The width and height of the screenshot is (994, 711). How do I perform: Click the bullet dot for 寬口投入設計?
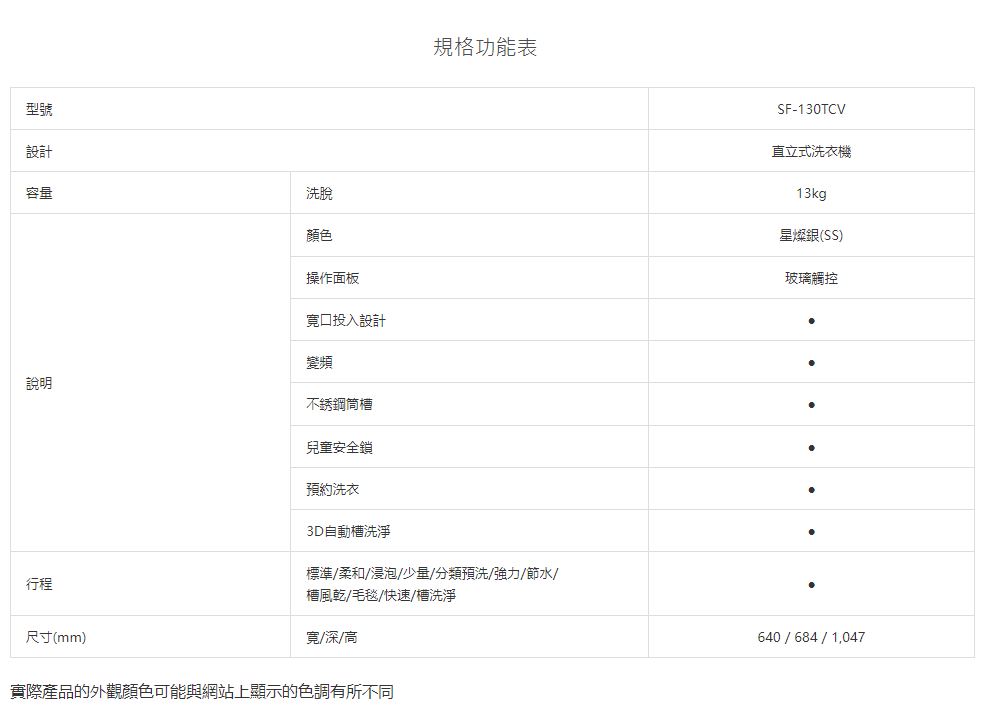[811, 321]
